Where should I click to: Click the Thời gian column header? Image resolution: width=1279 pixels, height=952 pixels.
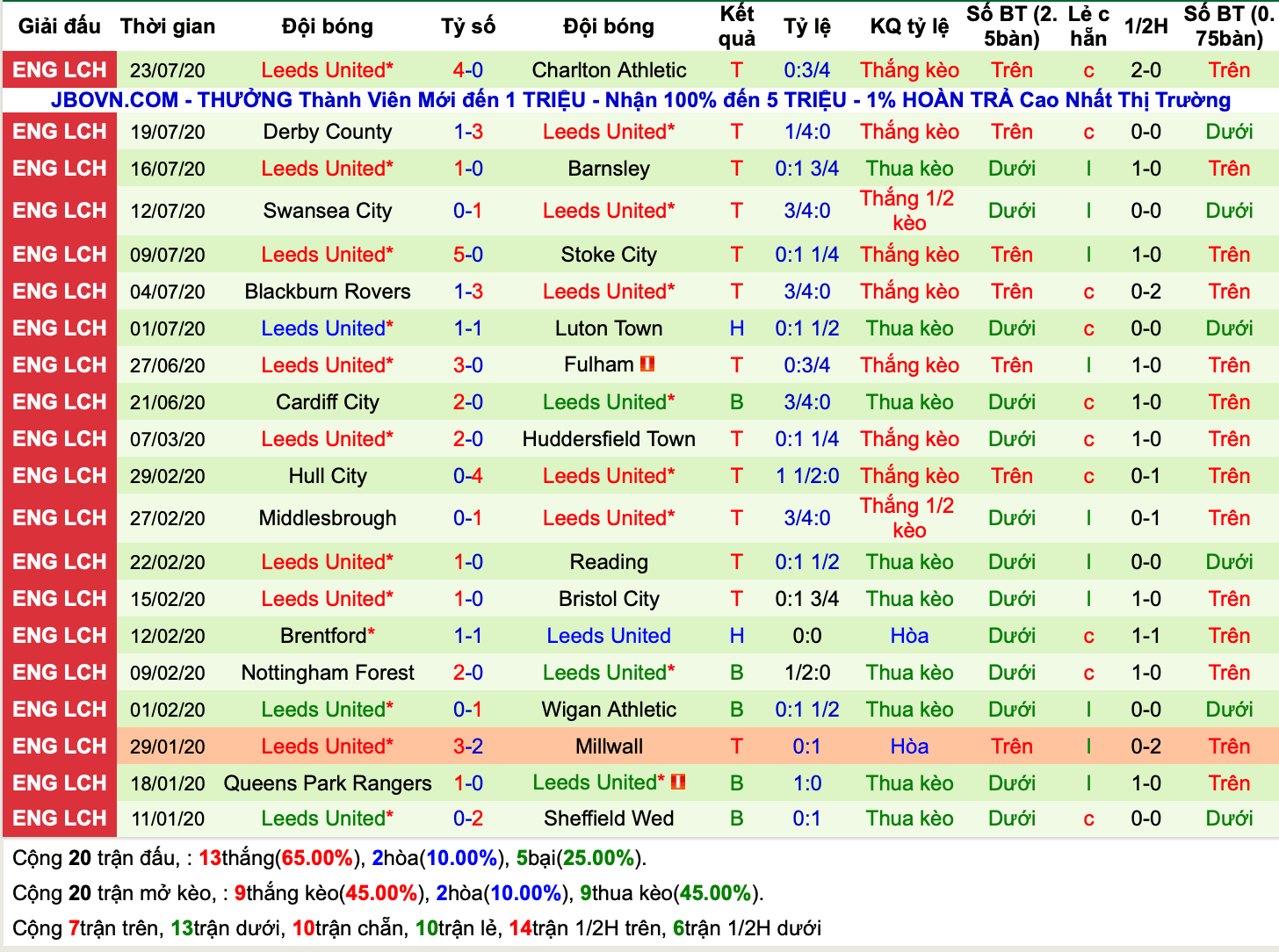pyautogui.click(x=168, y=26)
